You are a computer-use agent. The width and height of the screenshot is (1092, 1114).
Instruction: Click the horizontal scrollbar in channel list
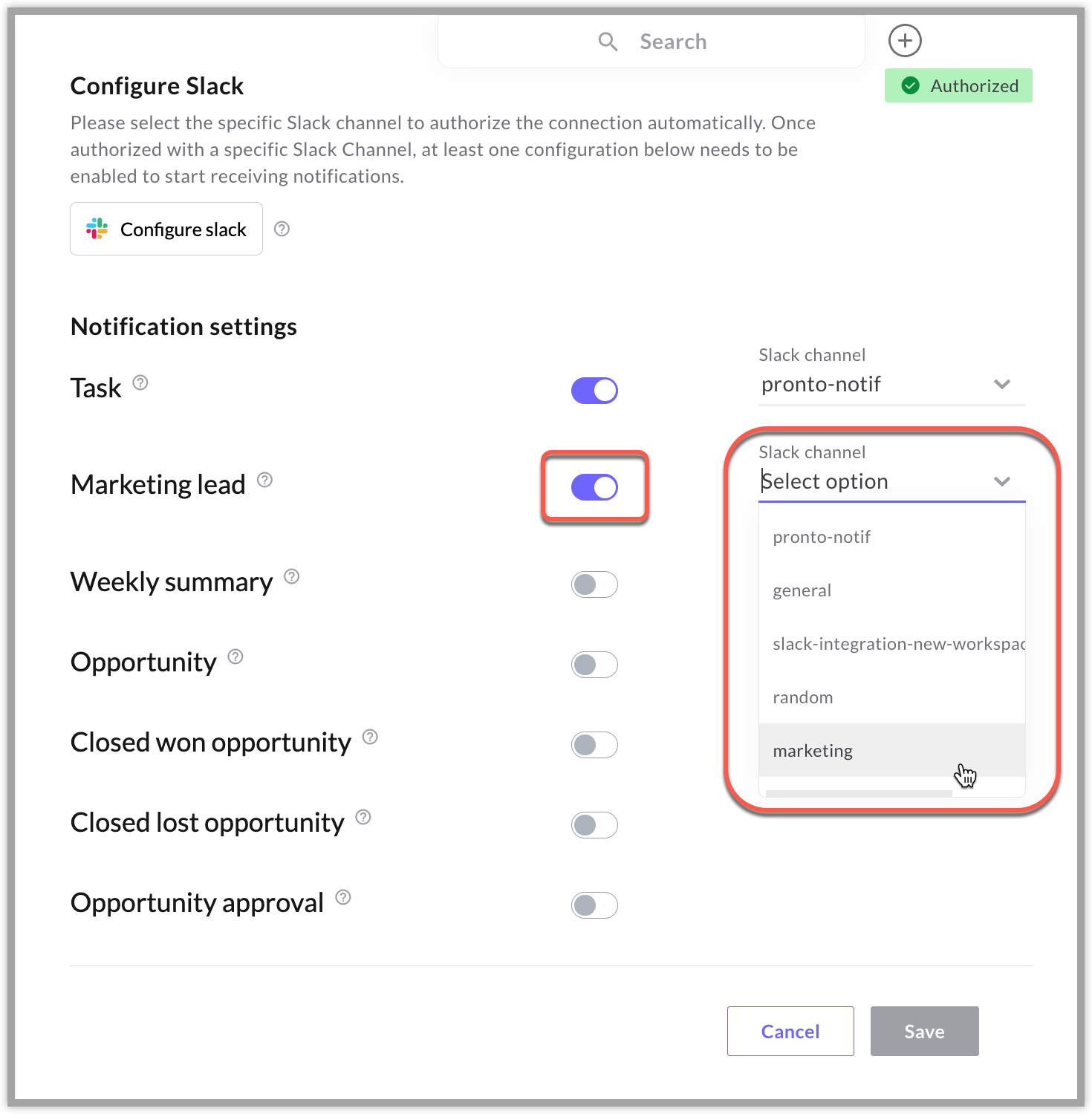pyautogui.click(x=859, y=793)
